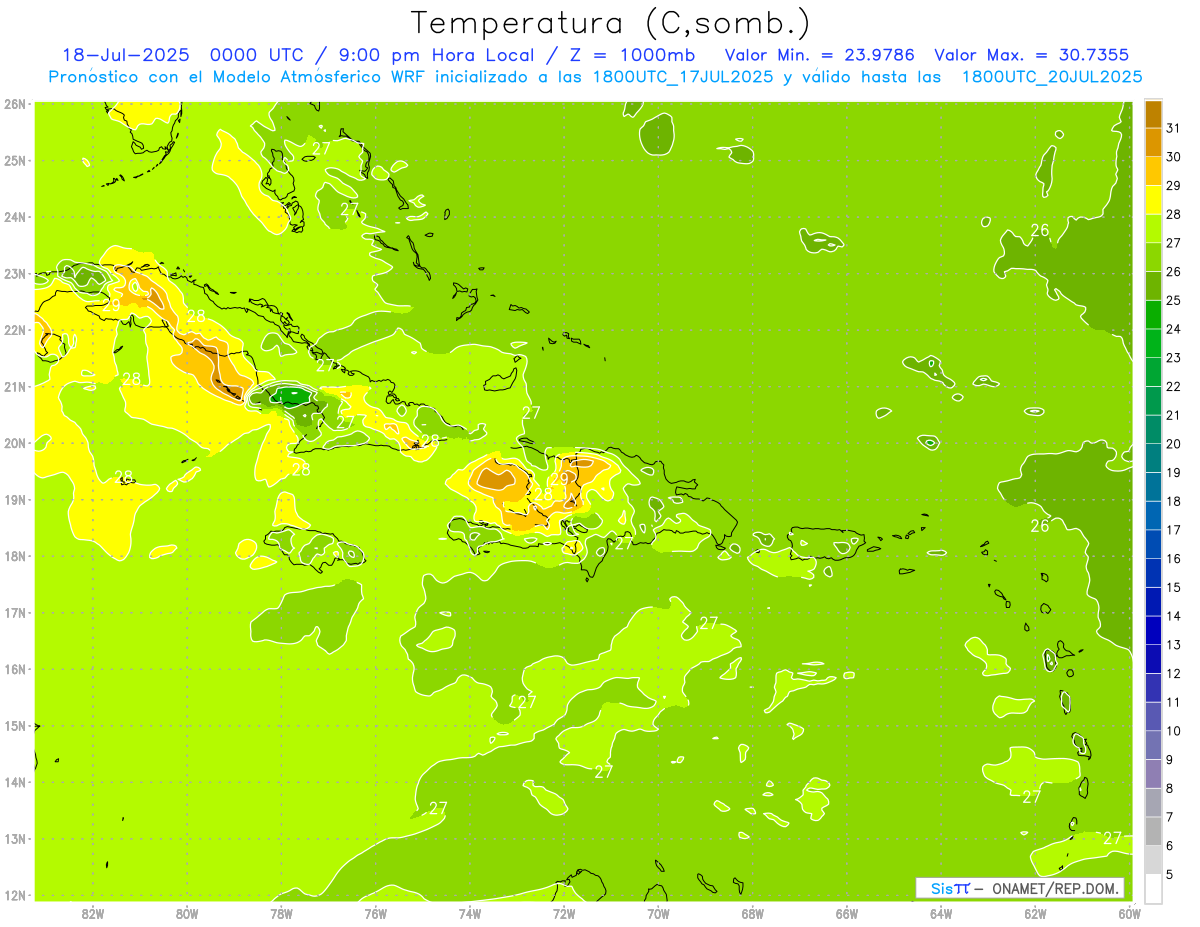This screenshot has height=927, width=1200.
Task: Click the title "Temperatura (C,somb.)"
Action: pyautogui.click(x=610, y=23)
